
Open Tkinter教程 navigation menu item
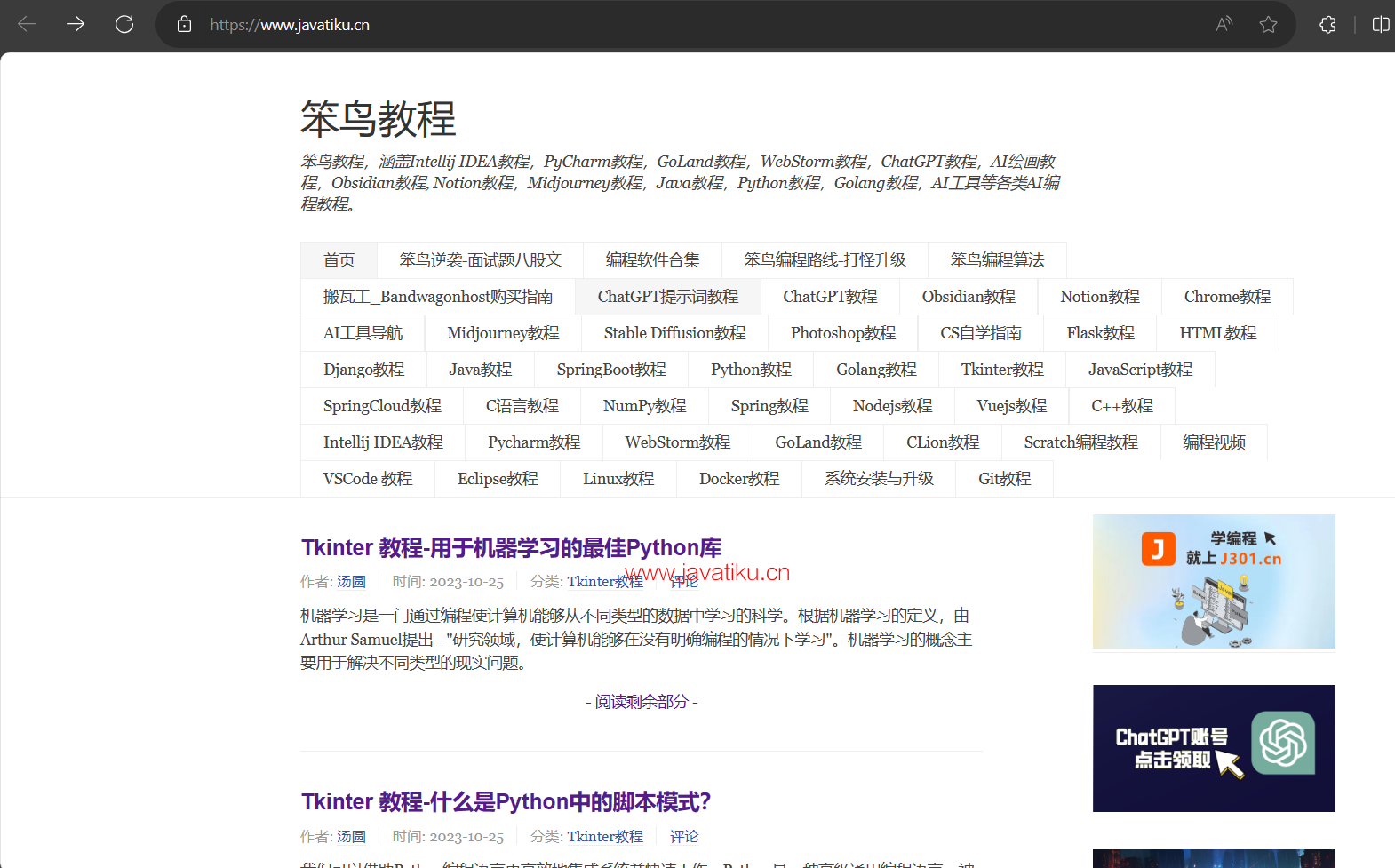point(1002,370)
